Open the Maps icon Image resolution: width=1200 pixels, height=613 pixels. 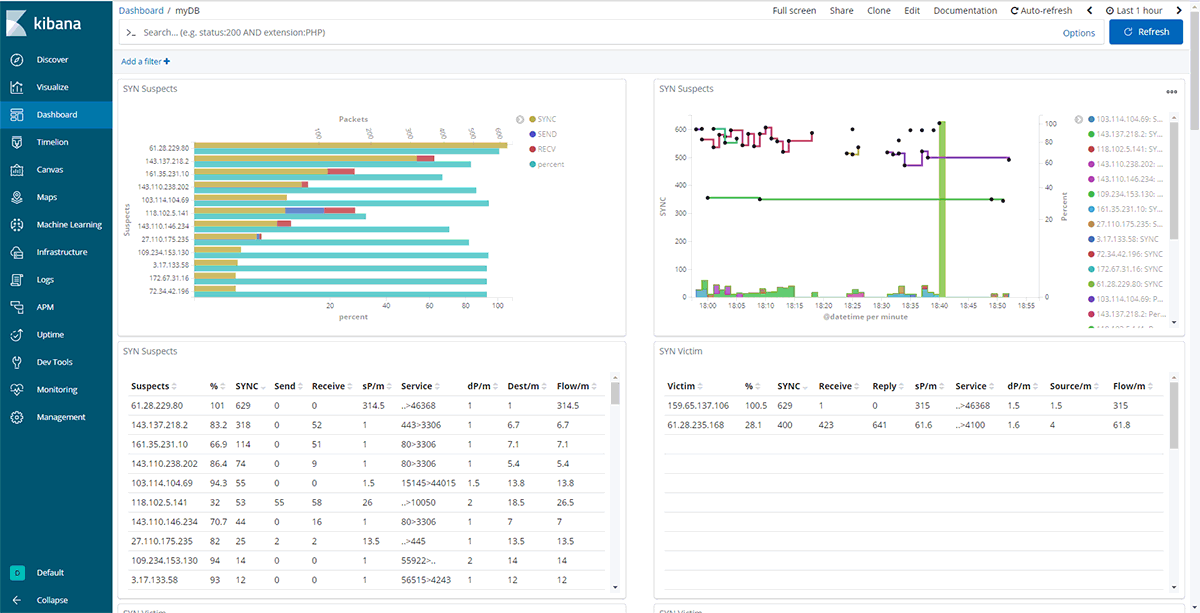(x=17, y=197)
